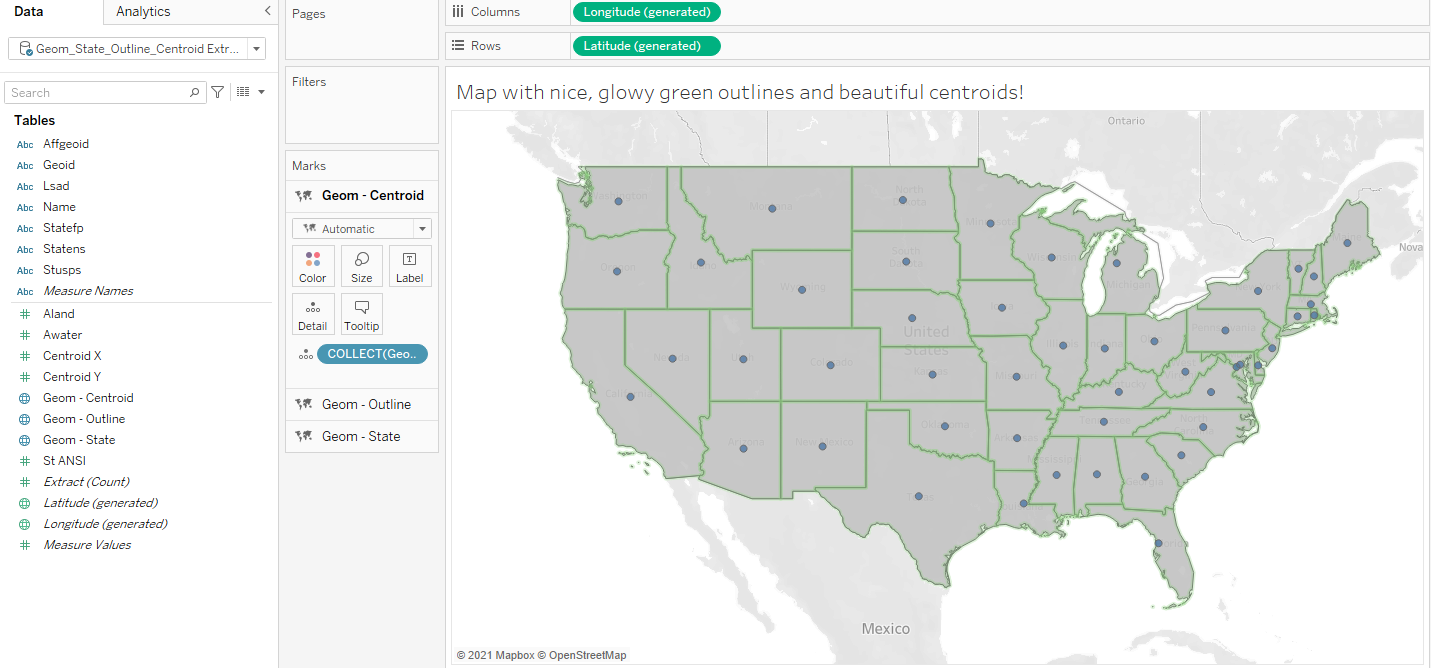
Task: Select the Geoid dimension field
Action: [59, 165]
